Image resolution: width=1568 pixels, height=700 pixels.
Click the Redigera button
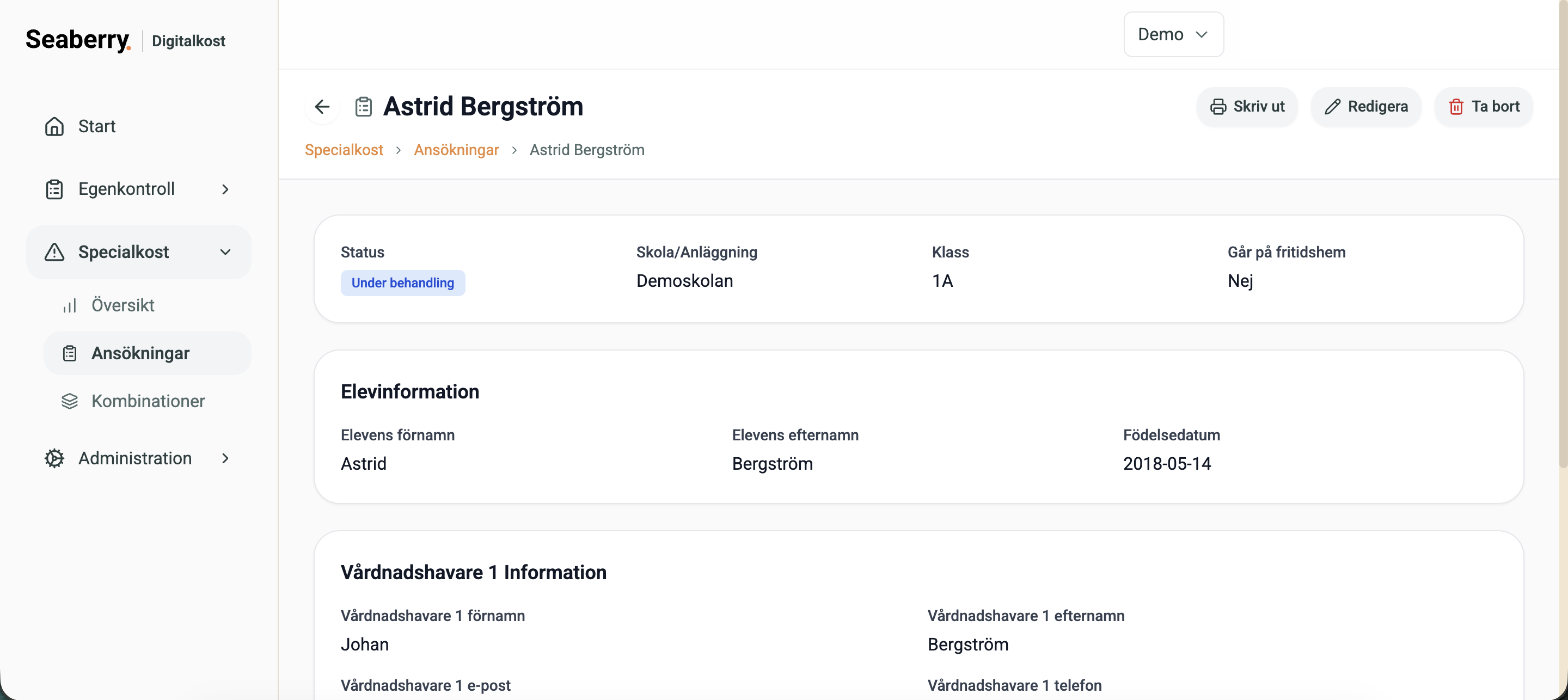[x=1366, y=107]
